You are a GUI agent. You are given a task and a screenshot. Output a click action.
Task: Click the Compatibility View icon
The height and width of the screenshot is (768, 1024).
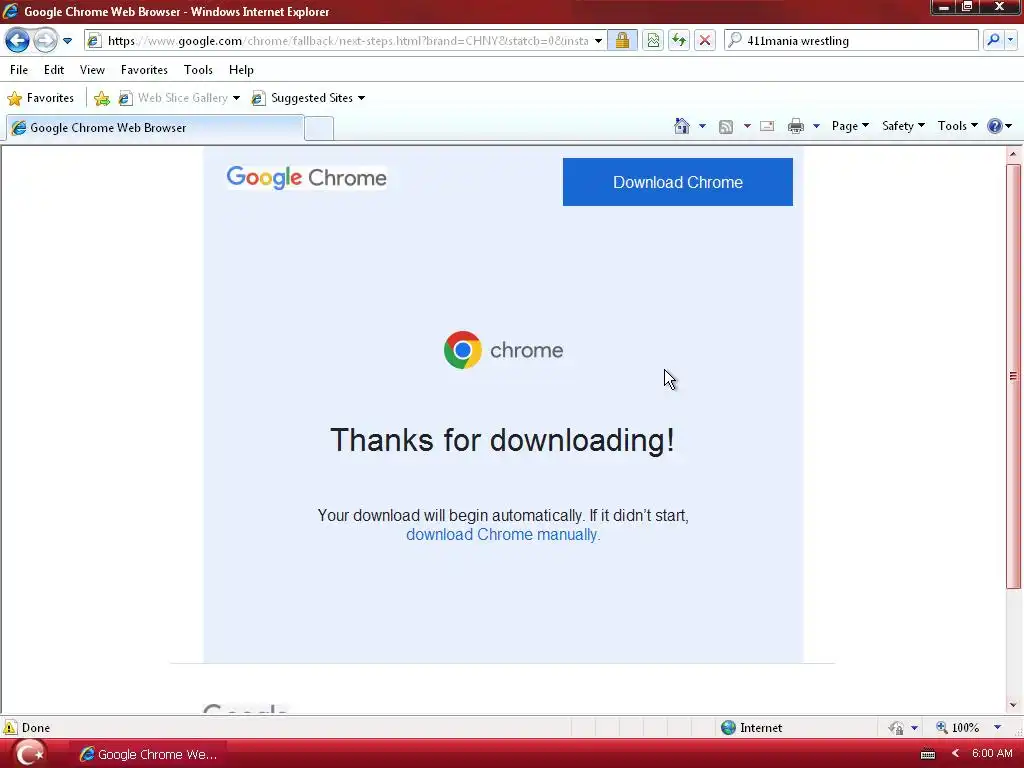(653, 40)
